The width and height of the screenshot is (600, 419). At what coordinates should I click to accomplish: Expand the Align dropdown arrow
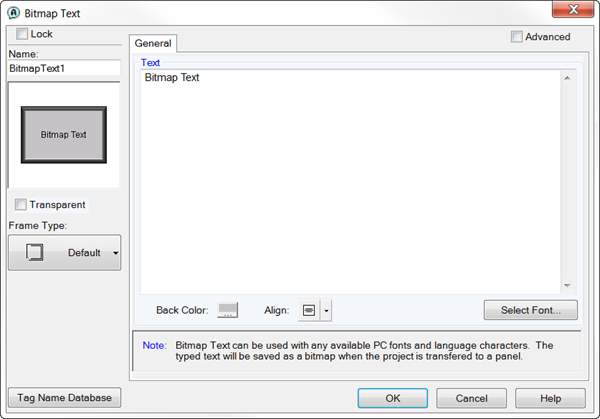326,310
